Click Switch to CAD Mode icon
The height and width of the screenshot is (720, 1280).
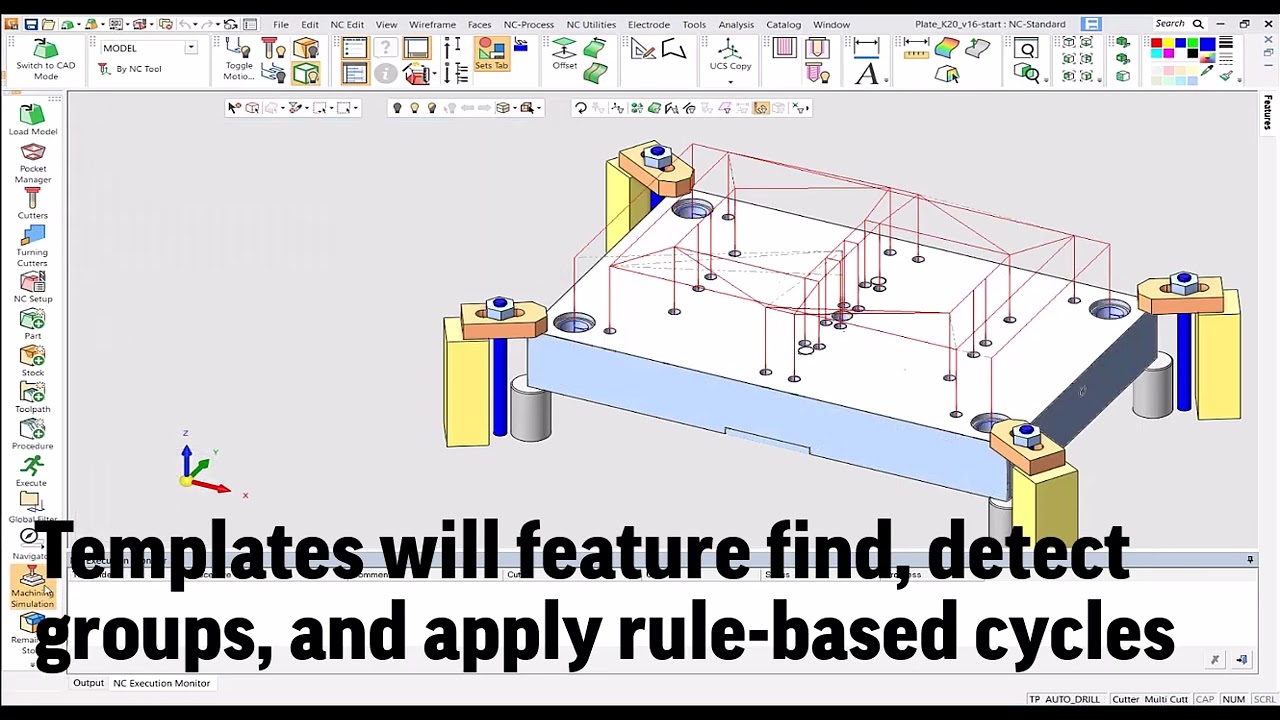[x=45, y=48]
